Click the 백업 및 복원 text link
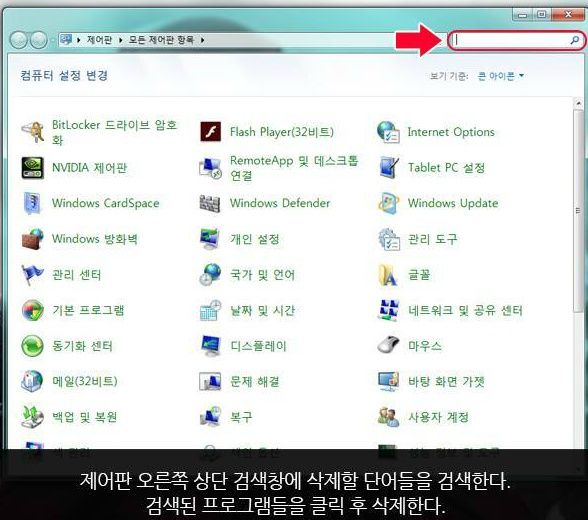 [84, 417]
